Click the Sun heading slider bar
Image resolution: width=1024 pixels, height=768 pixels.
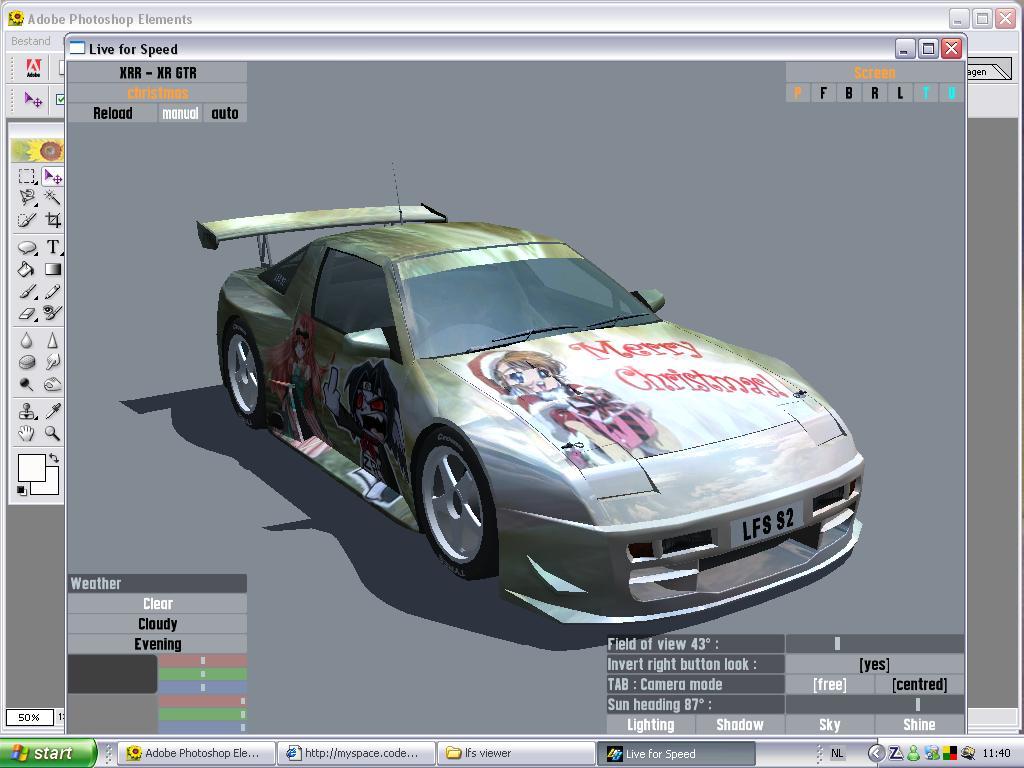874,704
